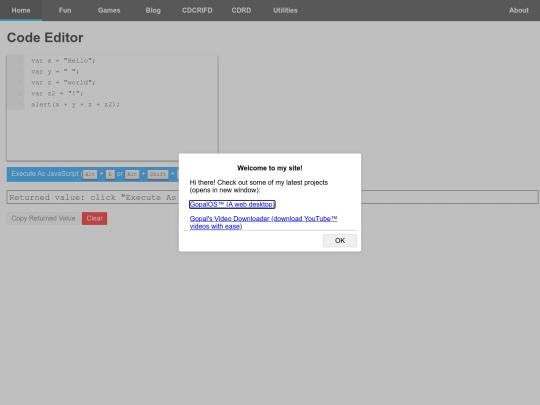Click the 'Welcome to my site!' dialog title
This screenshot has height=405, width=540.
(270, 168)
